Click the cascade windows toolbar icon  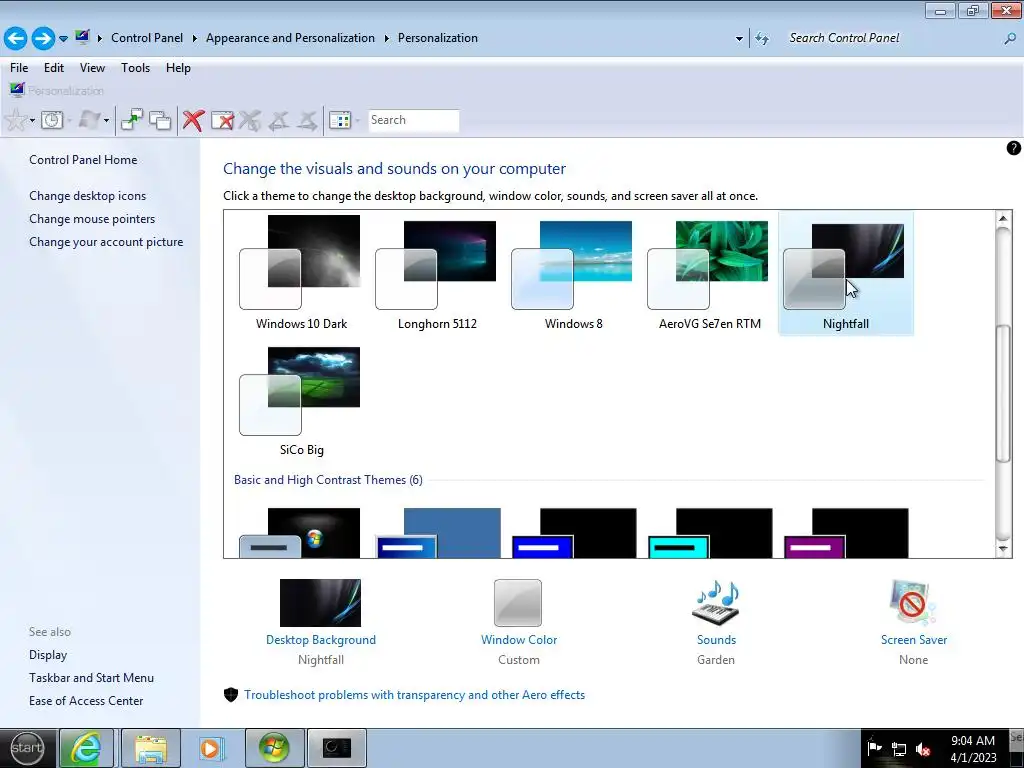(x=160, y=120)
